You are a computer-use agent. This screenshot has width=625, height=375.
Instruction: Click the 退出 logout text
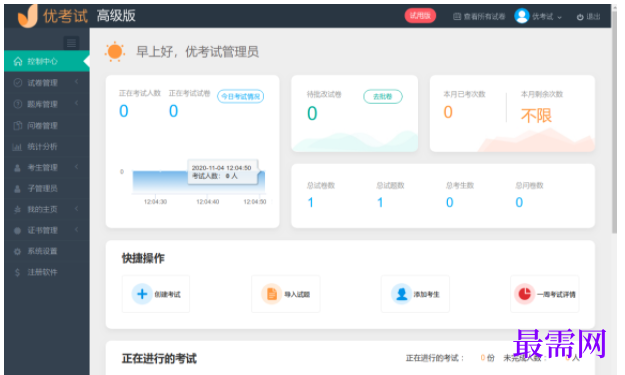[593, 16]
